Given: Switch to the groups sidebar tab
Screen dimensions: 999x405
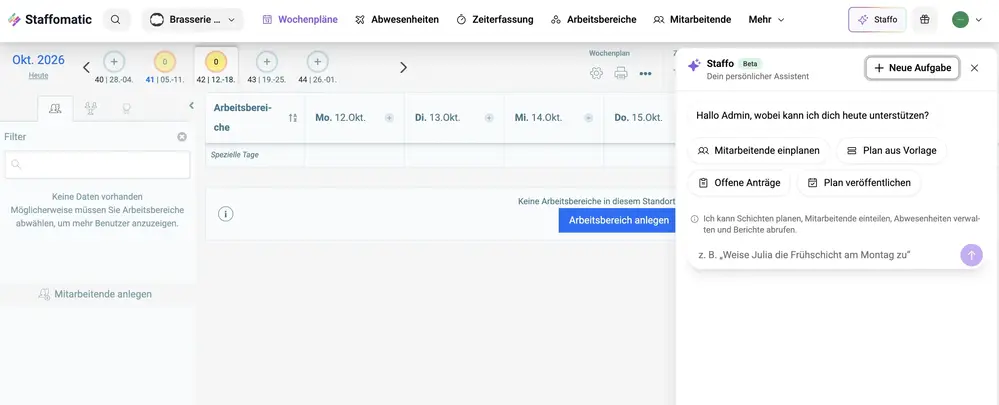Looking at the screenshot, I should [91, 109].
